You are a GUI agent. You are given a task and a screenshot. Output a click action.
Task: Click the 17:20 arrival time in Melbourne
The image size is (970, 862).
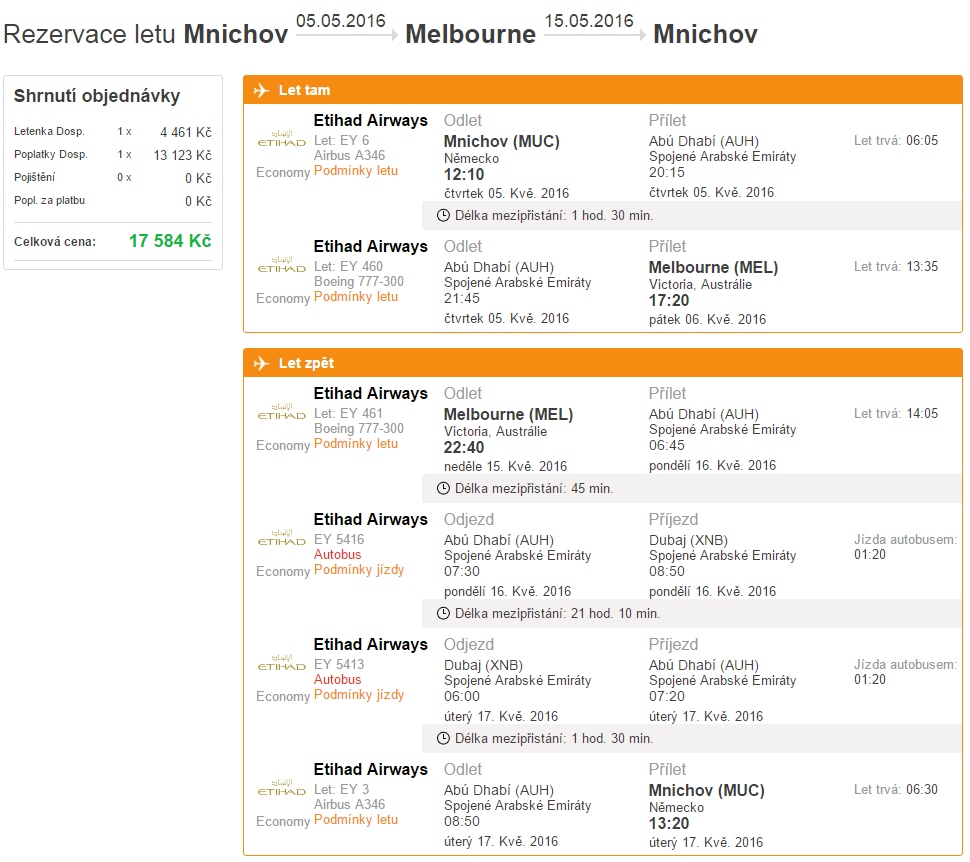point(669,301)
